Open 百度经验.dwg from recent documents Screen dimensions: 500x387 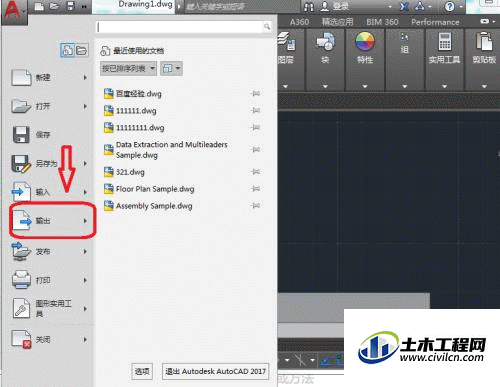pyautogui.click(x=138, y=94)
